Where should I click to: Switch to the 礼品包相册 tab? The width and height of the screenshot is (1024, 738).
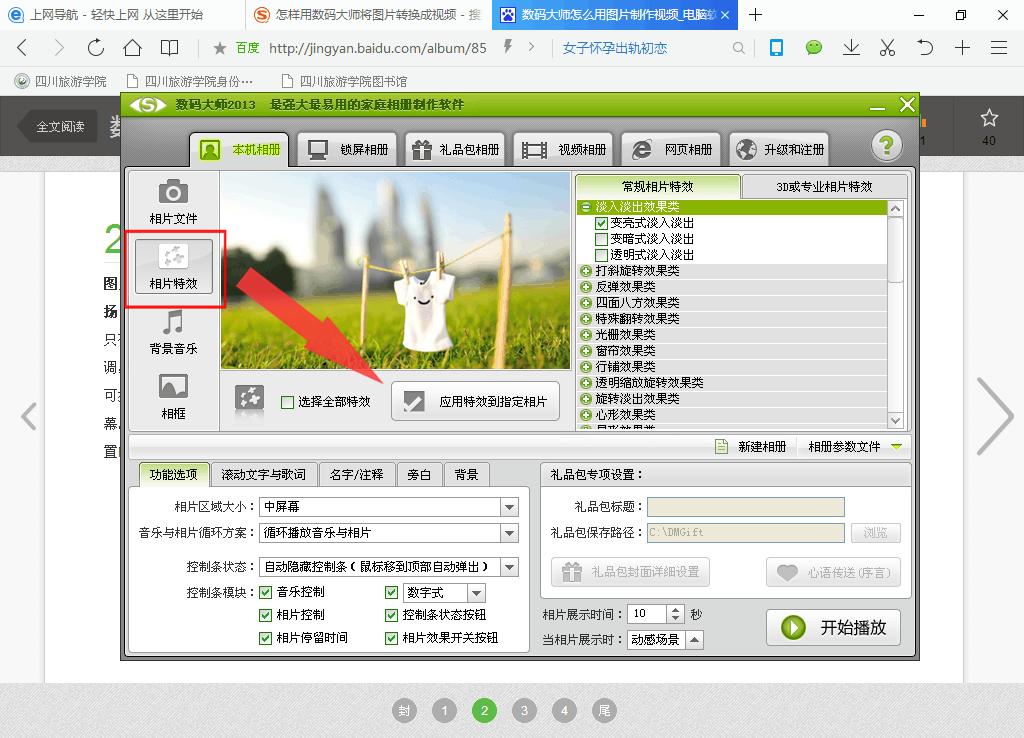tap(456, 150)
